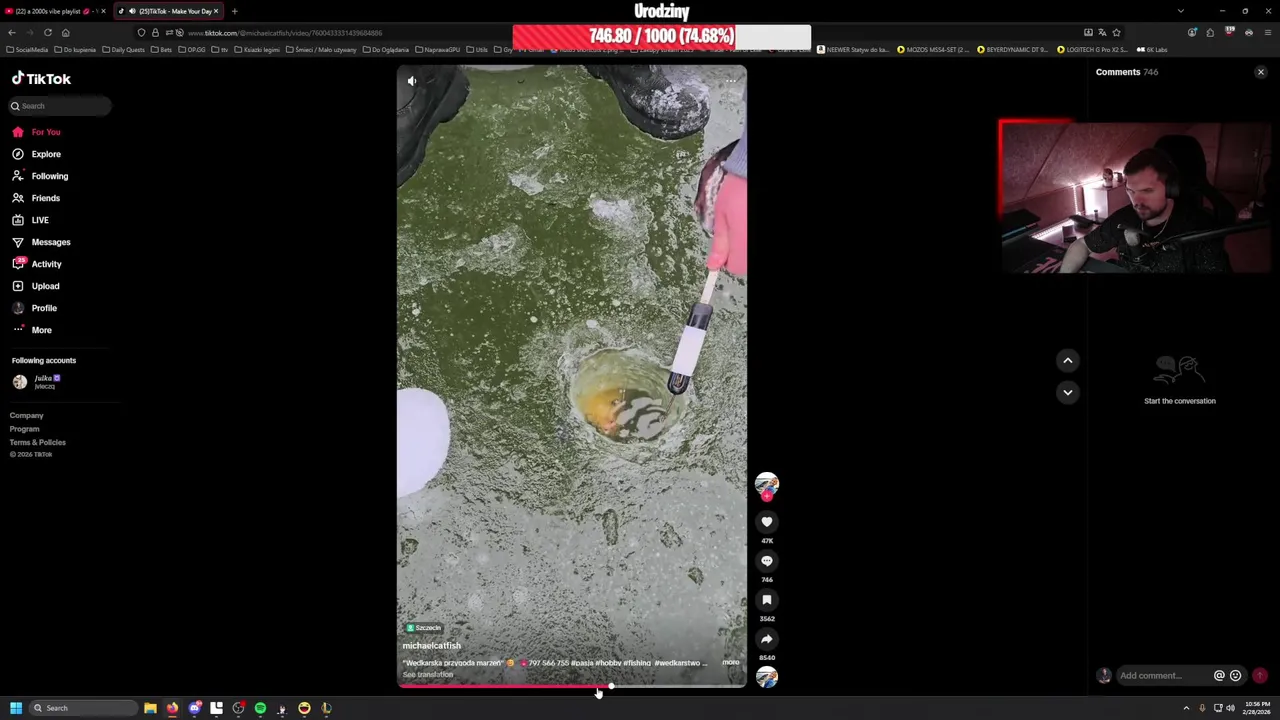
Task: Go to the LIVE section
Action: 31,220
